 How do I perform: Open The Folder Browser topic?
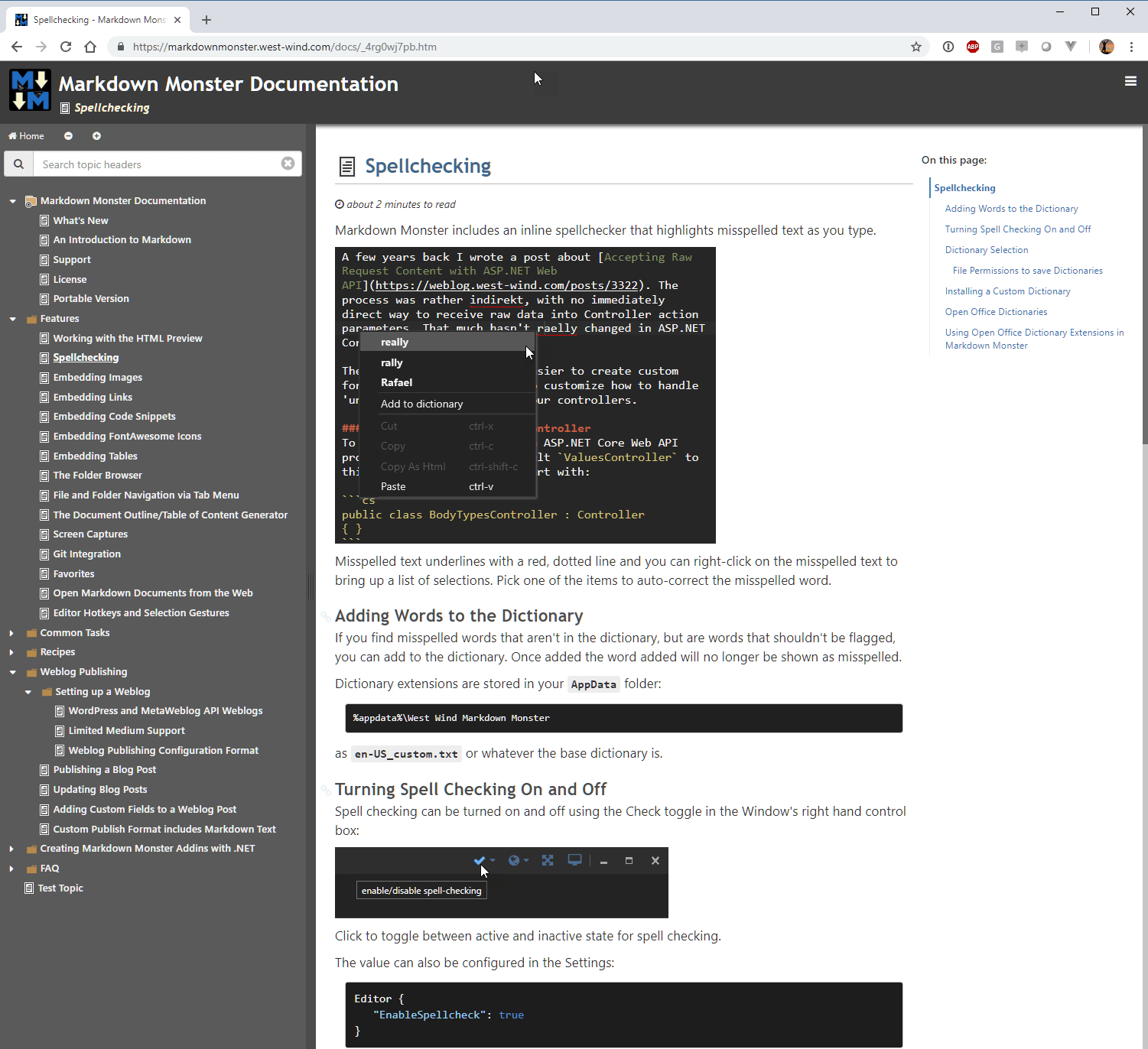97,475
